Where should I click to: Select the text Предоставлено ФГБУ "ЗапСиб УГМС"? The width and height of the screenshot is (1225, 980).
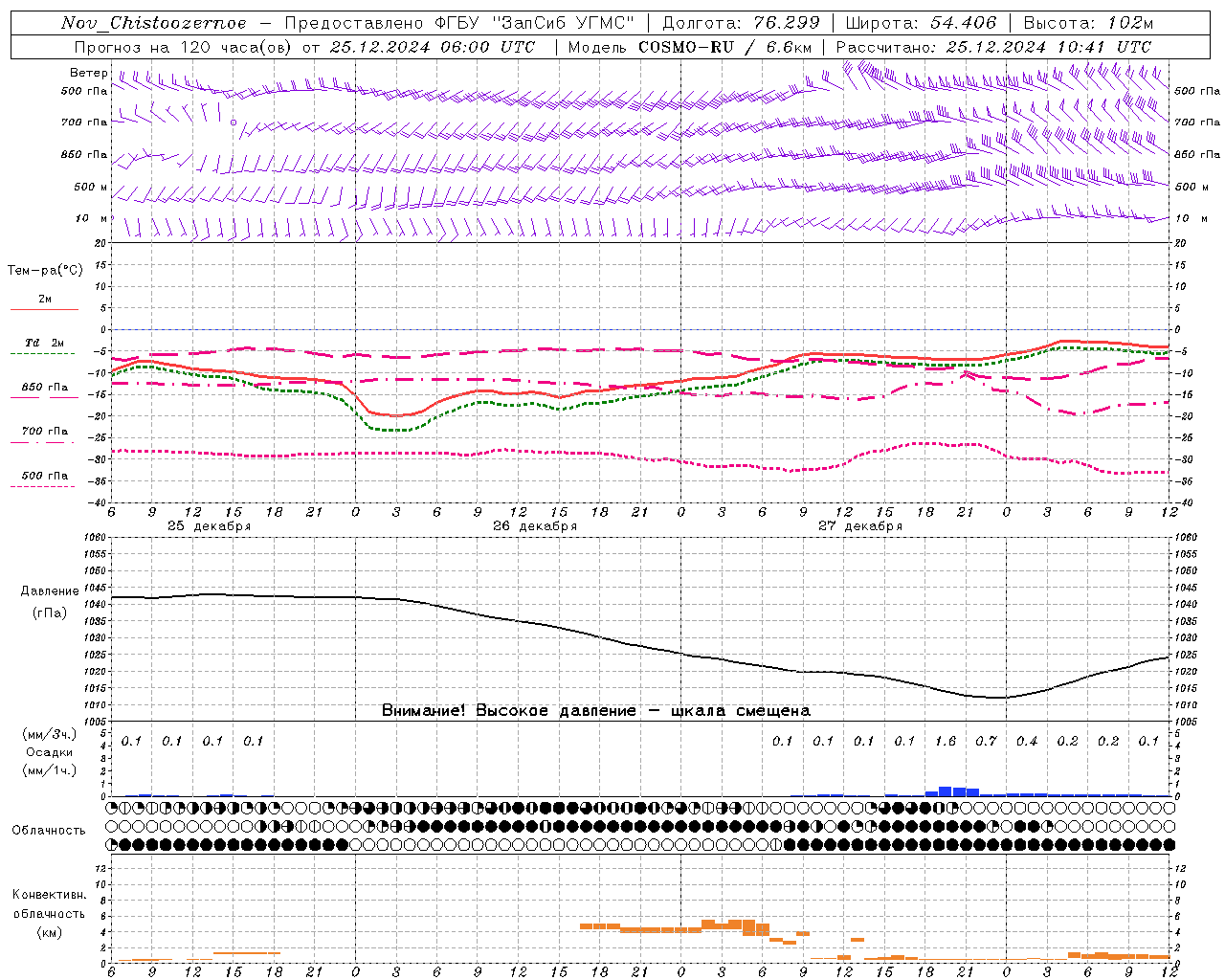coord(459,23)
